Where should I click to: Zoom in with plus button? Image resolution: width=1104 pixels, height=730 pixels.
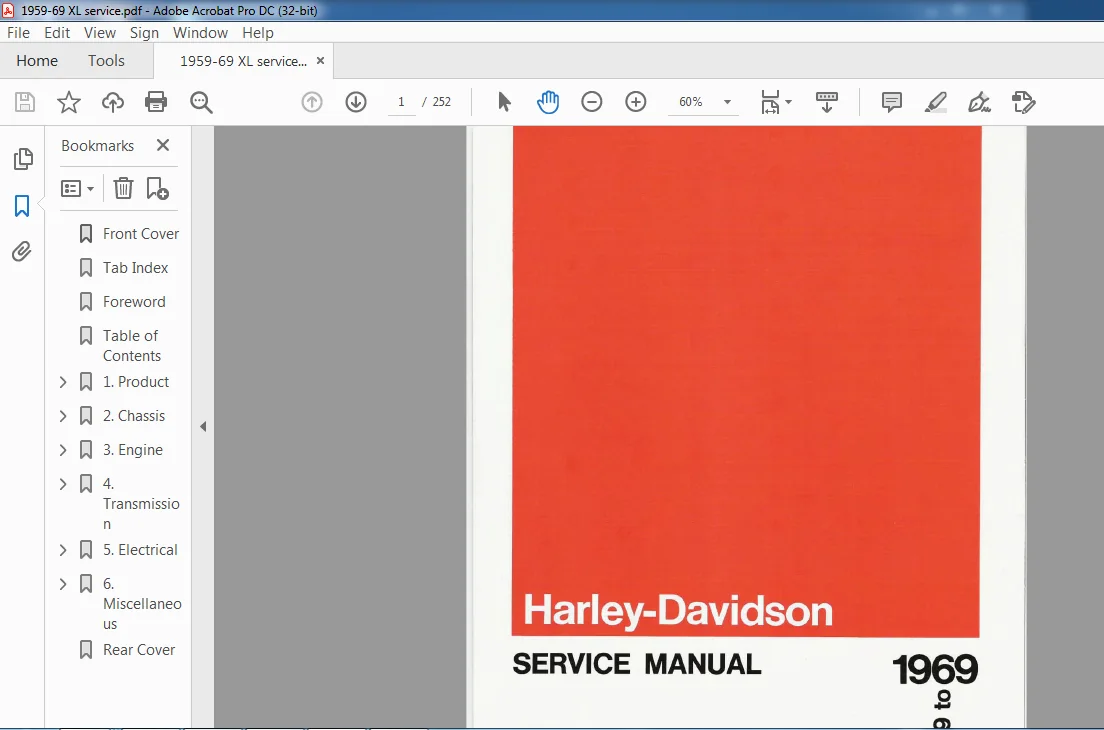pyautogui.click(x=635, y=102)
